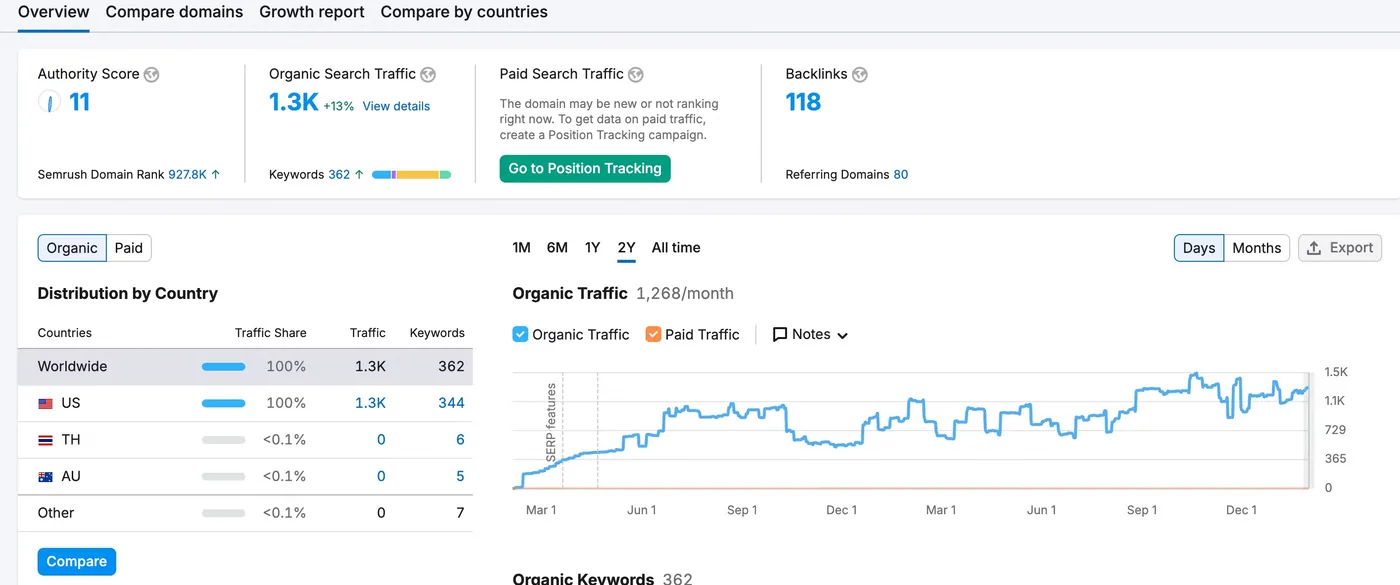
Task: Click the Authority Score gauge icon
Action: click(x=49, y=102)
